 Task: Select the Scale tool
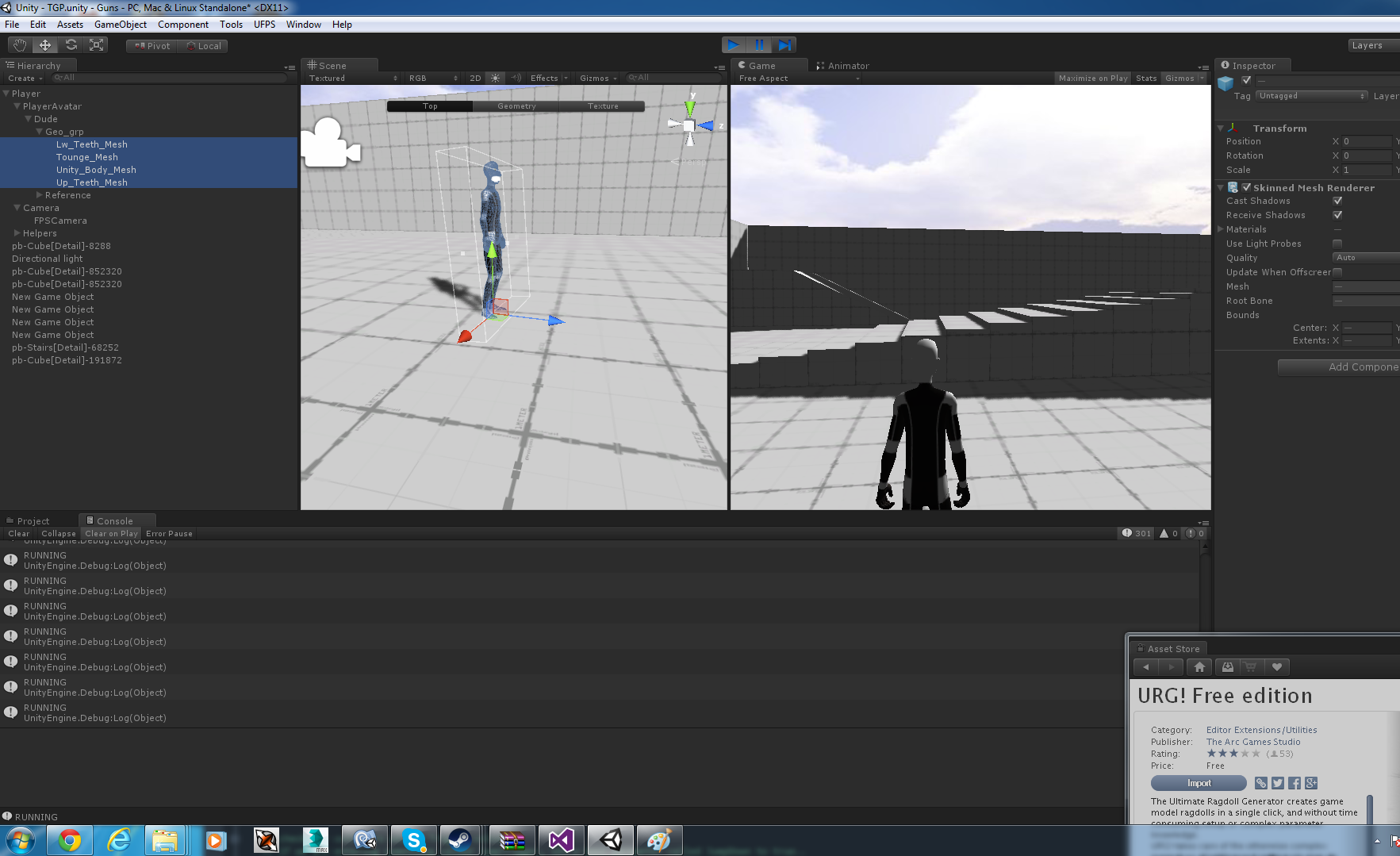click(x=96, y=45)
